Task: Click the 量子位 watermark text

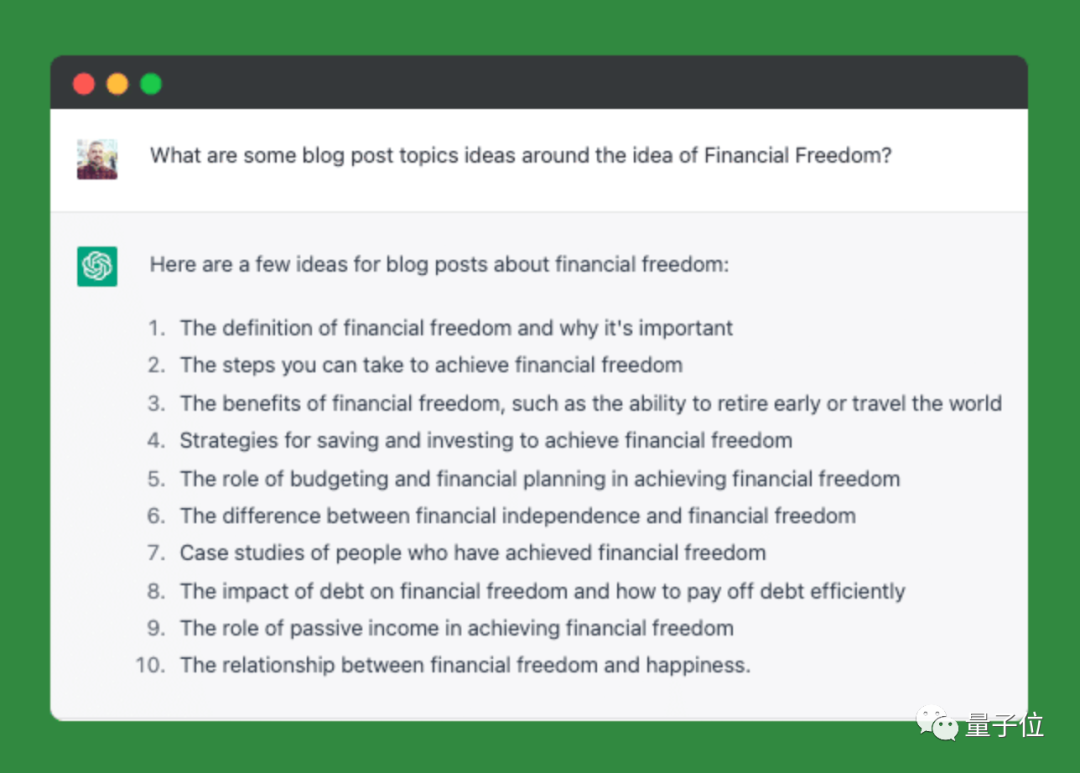Action: [x=1004, y=725]
